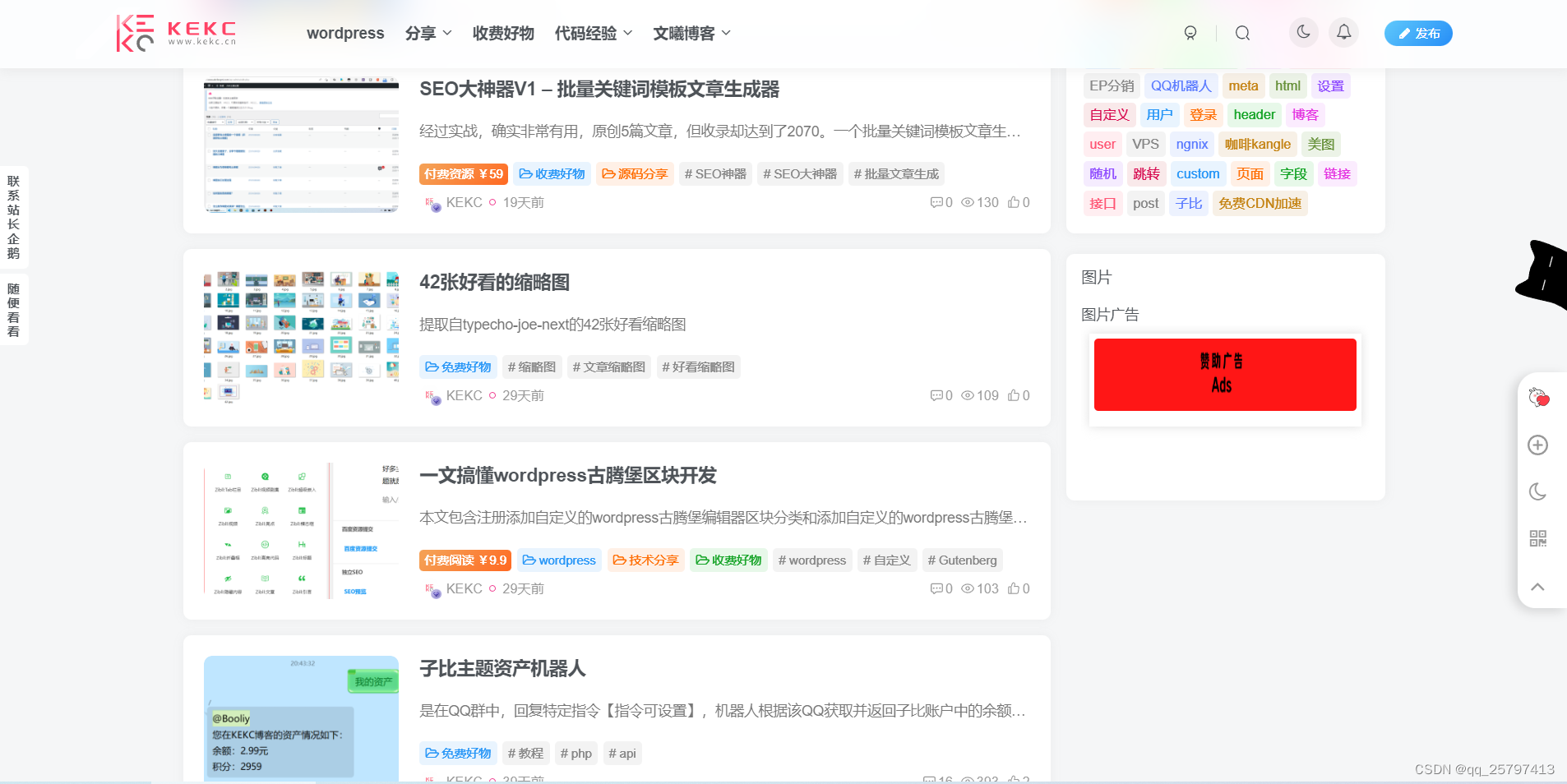This screenshot has width=1567, height=784.
Task: Click the heart gift icon in float bar
Action: coord(1538,397)
